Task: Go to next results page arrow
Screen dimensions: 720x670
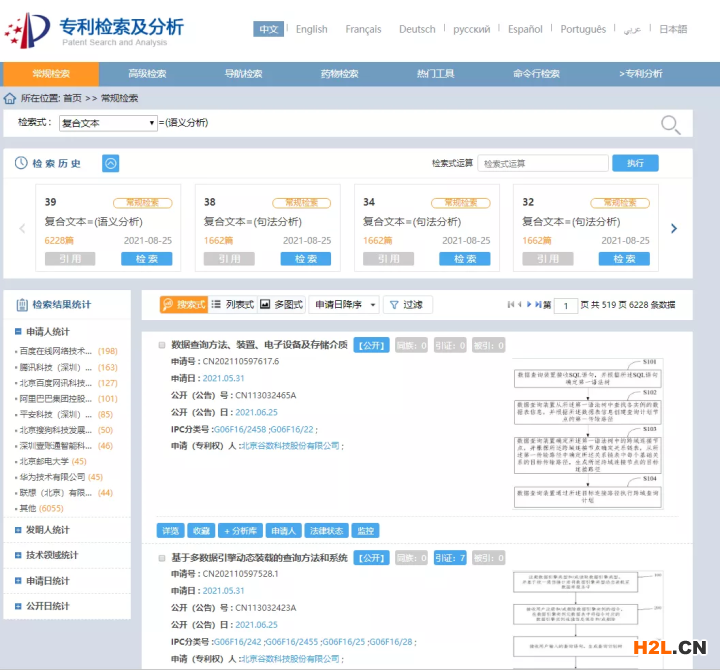Action: (x=529, y=304)
